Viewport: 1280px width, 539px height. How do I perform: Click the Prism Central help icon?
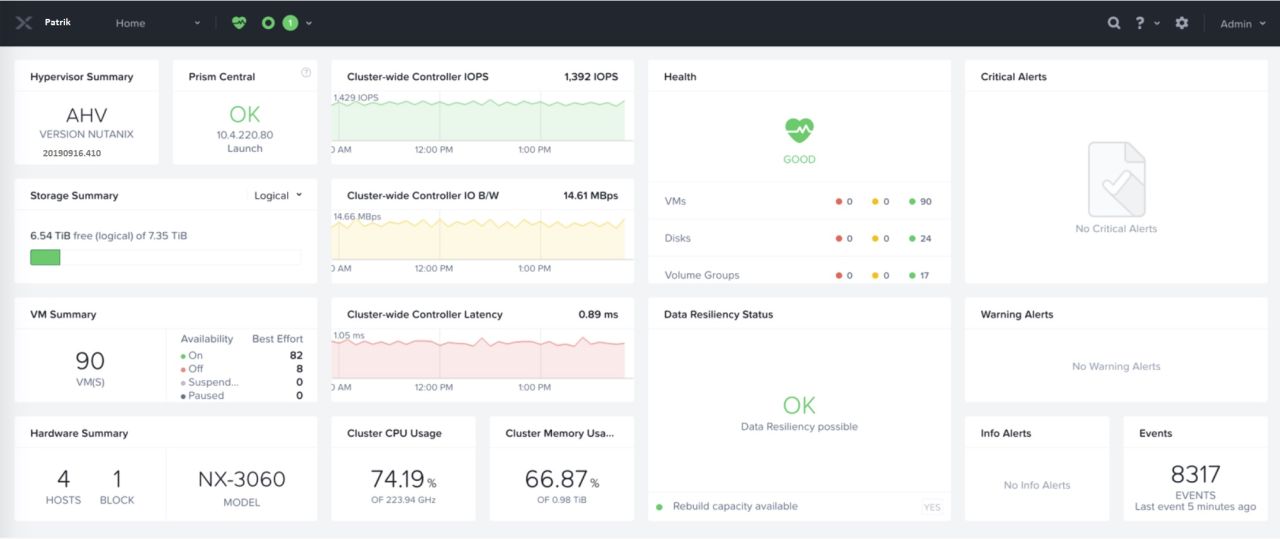pos(306,72)
